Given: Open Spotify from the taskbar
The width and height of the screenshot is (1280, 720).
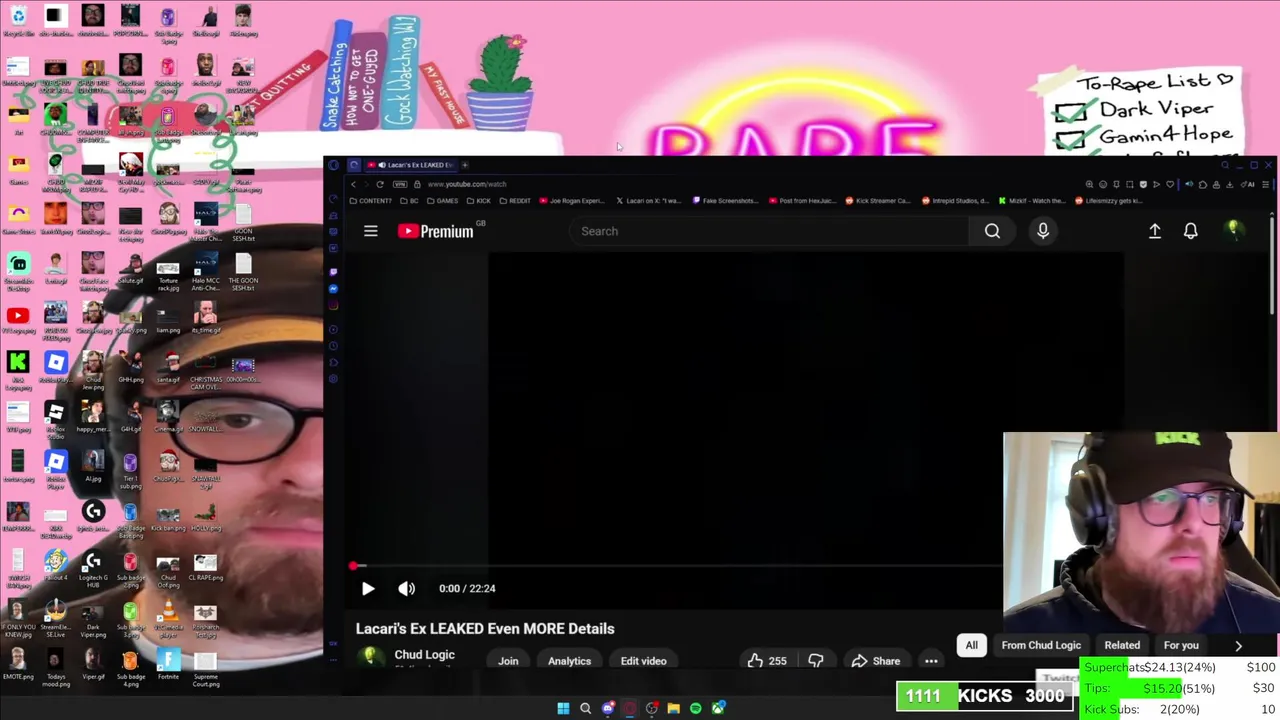Looking at the screenshot, I should click(x=695, y=708).
